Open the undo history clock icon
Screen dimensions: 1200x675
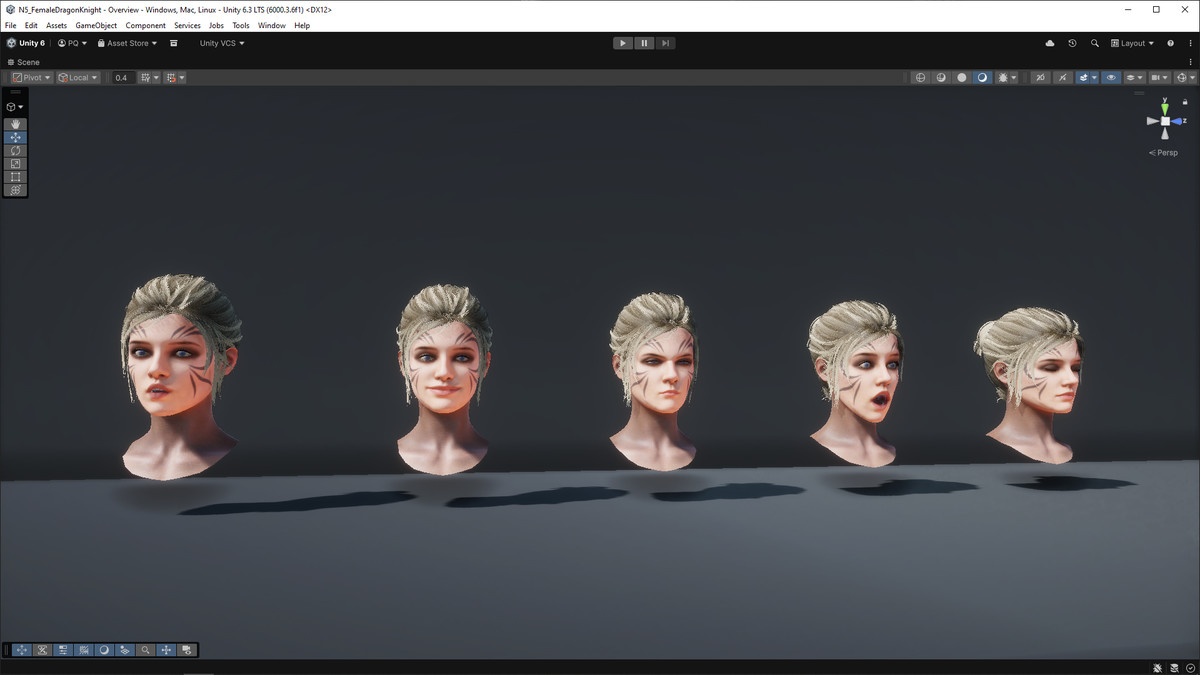click(1072, 43)
